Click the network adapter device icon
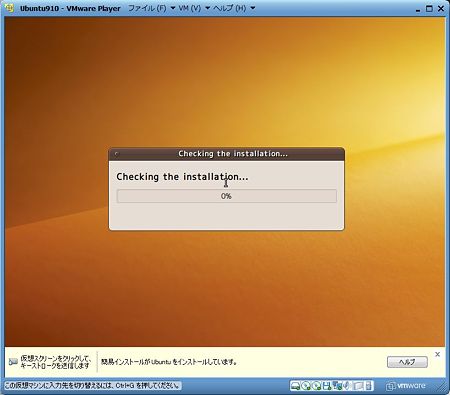The height and width of the screenshot is (395, 450). [x=338, y=386]
